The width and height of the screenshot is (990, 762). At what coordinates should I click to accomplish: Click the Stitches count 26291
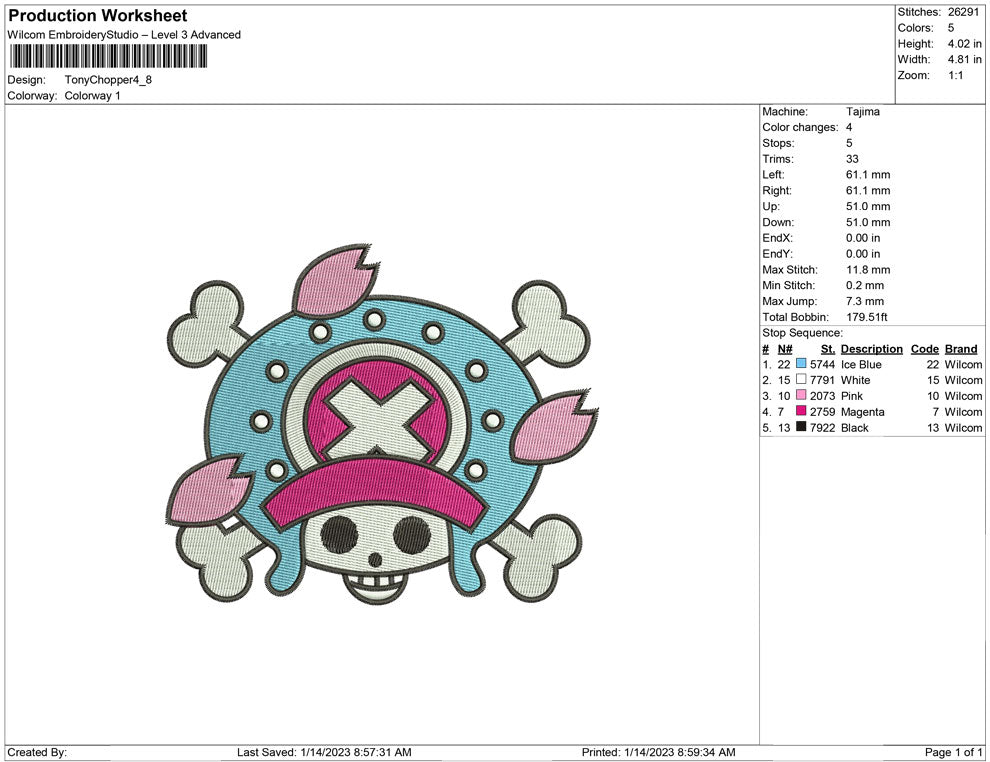(963, 12)
